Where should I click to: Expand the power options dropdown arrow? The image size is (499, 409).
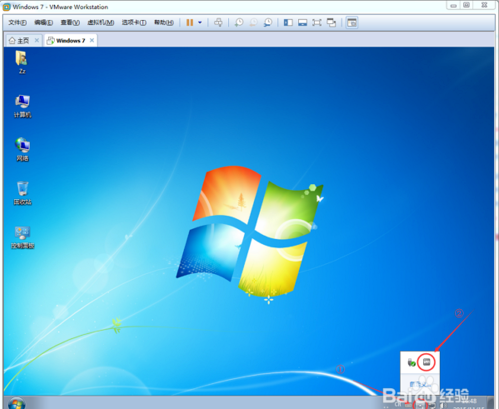click(200, 22)
